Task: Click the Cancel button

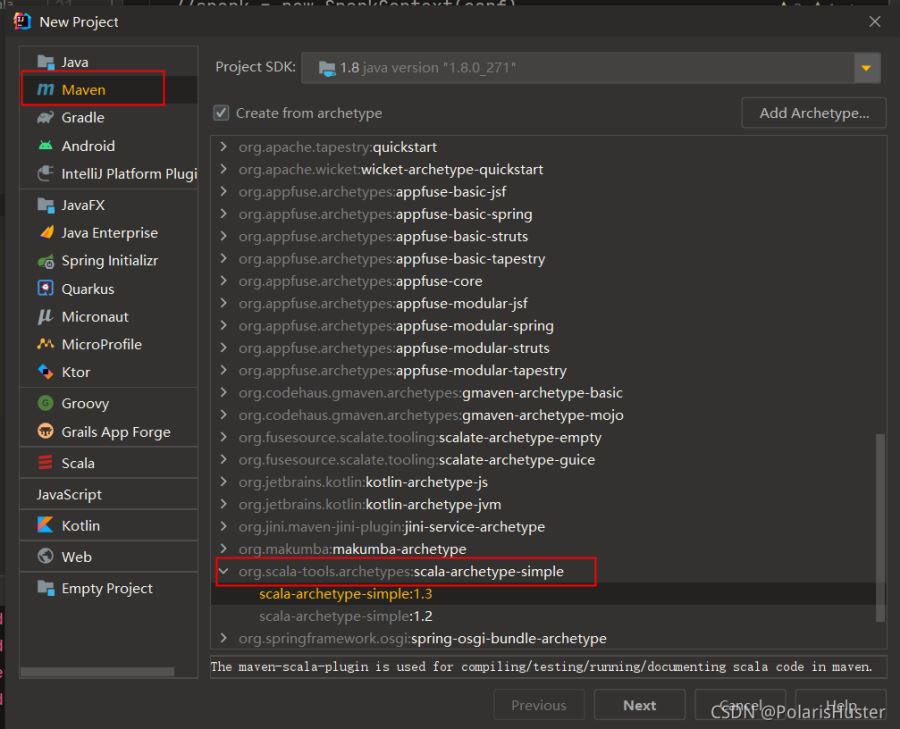Action: pyautogui.click(x=740, y=705)
